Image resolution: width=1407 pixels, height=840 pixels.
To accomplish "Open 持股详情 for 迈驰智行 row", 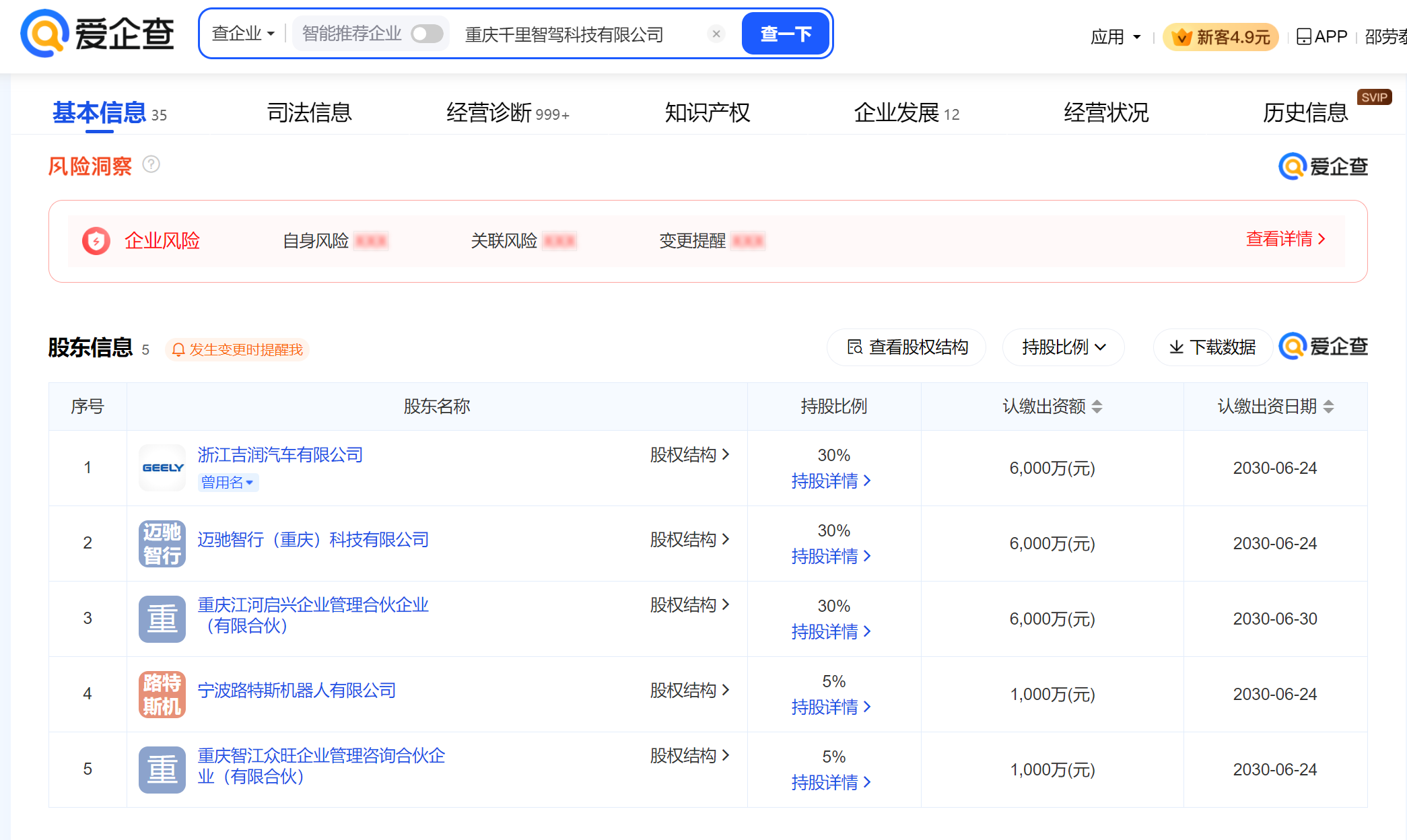I will click(x=831, y=556).
